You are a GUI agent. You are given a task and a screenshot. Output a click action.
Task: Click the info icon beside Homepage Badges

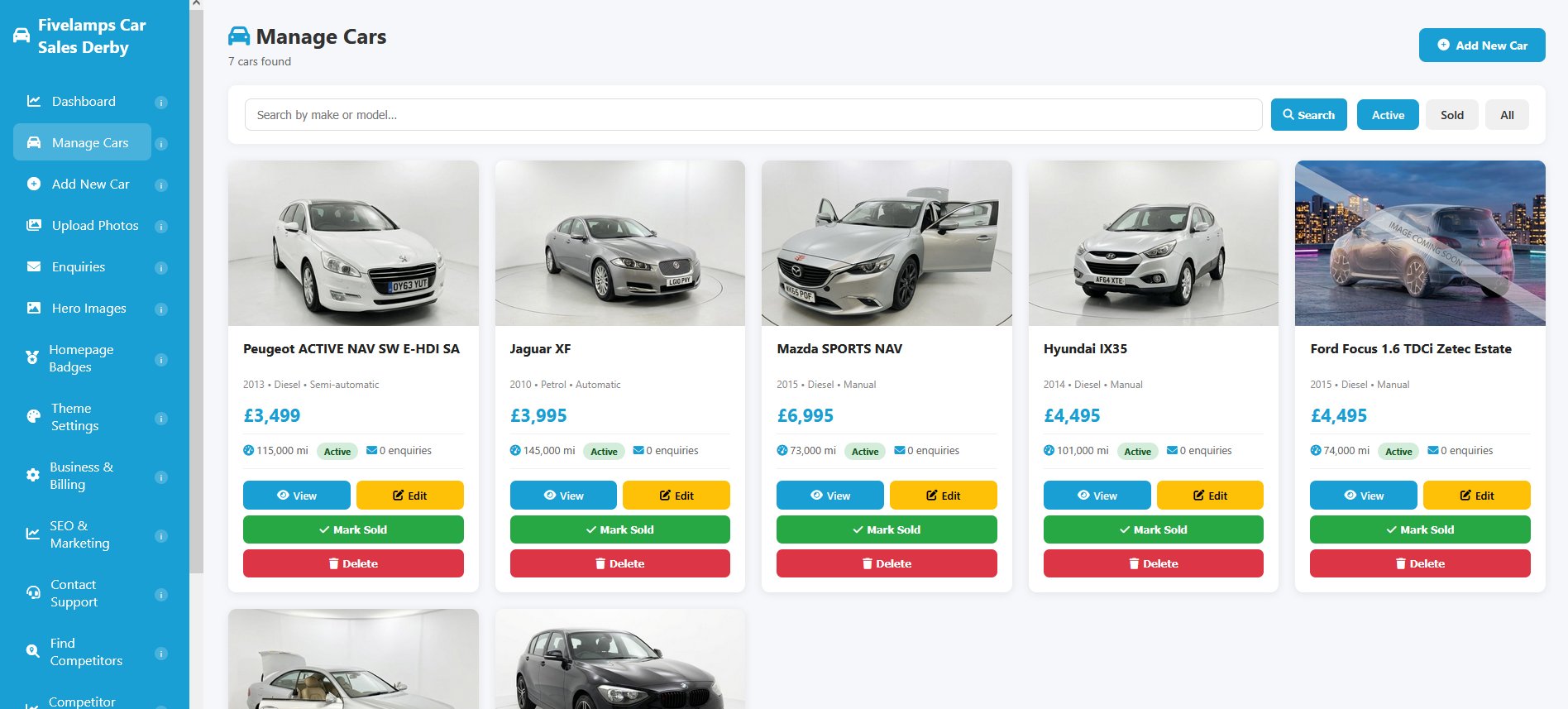pyautogui.click(x=161, y=360)
